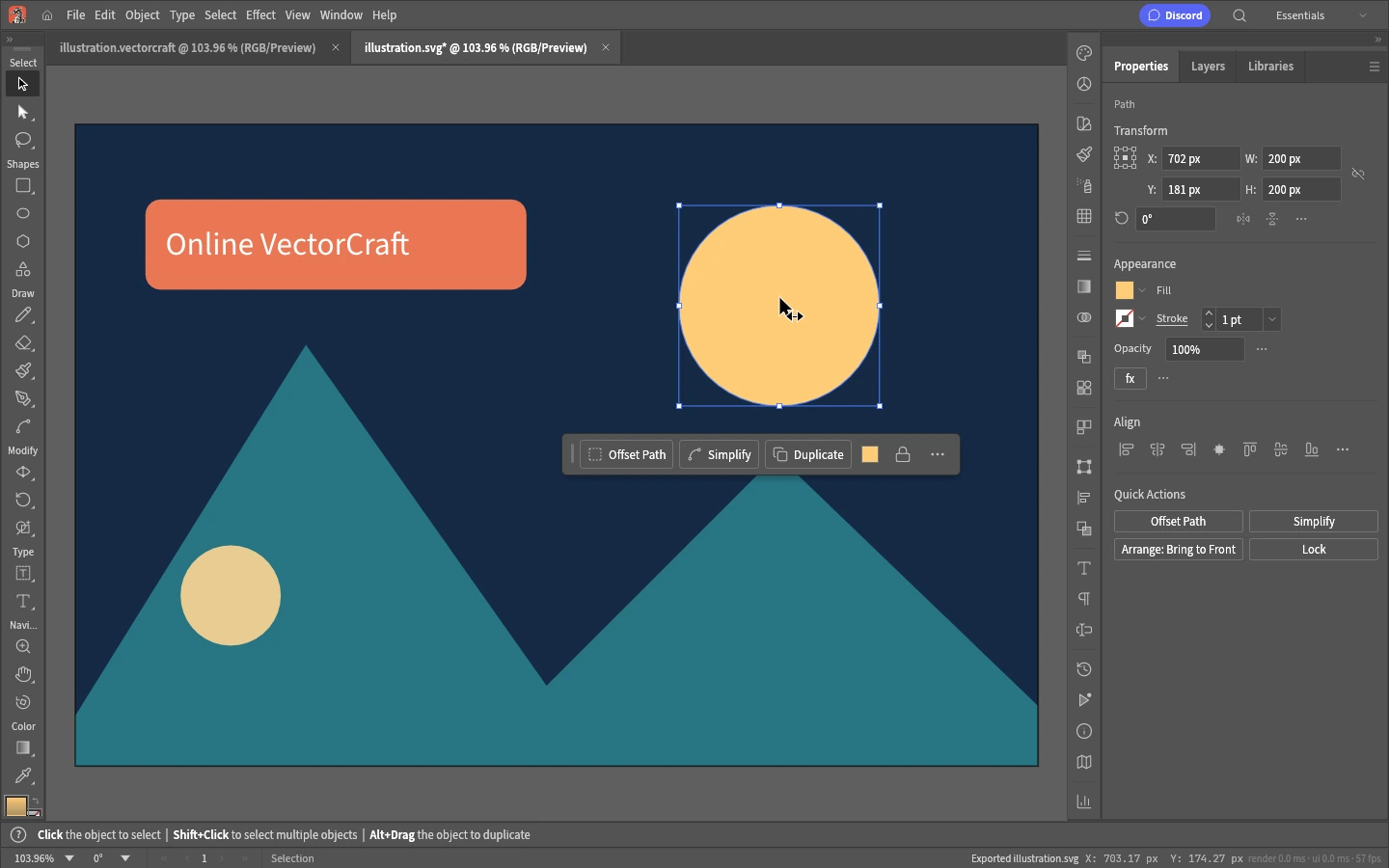Open the Info panel icon
Image resolution: width=1389 pixels, height=868 pixels.
[1084, 731]
